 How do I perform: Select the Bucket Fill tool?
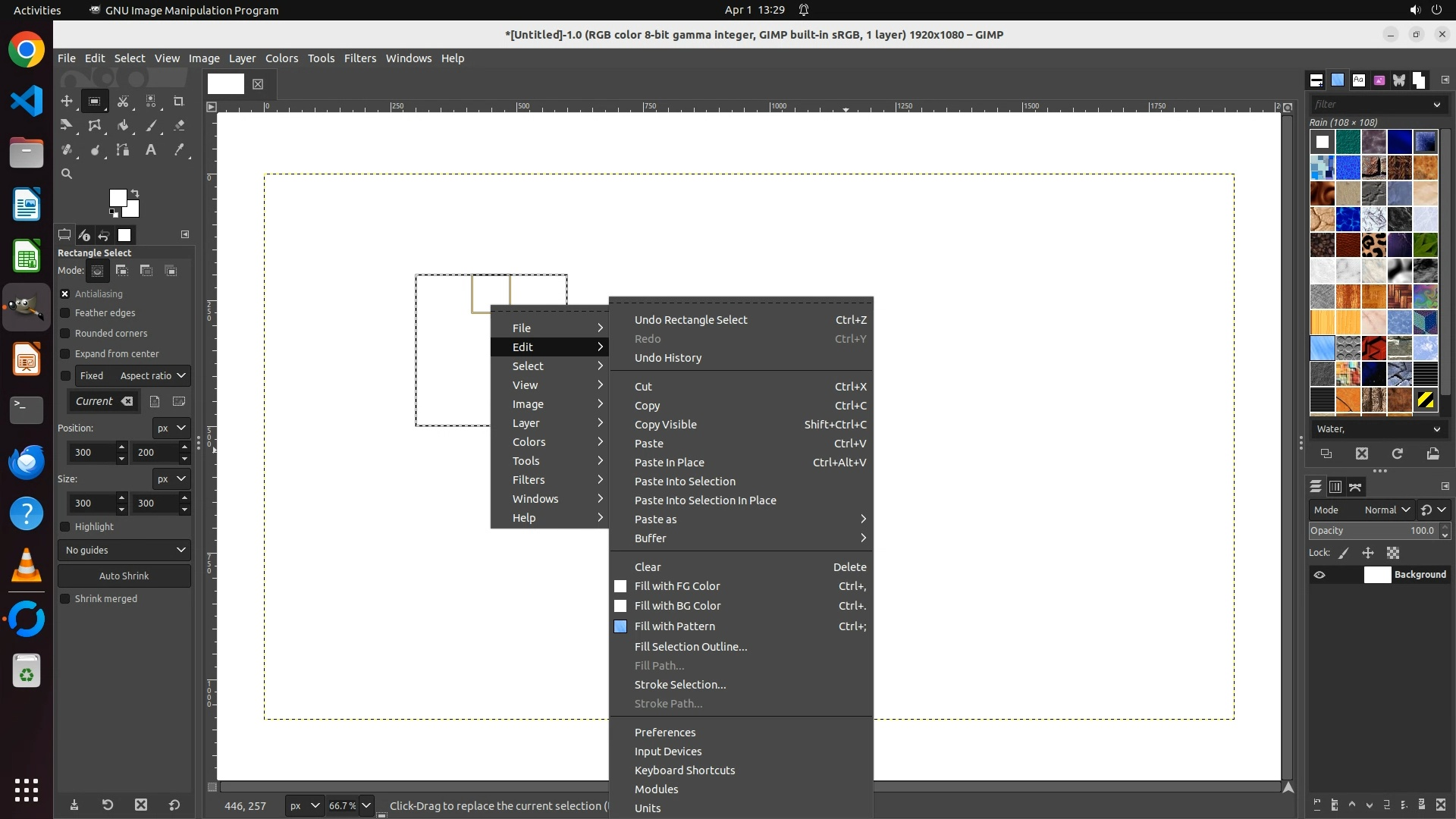click(x=123, y=126)
